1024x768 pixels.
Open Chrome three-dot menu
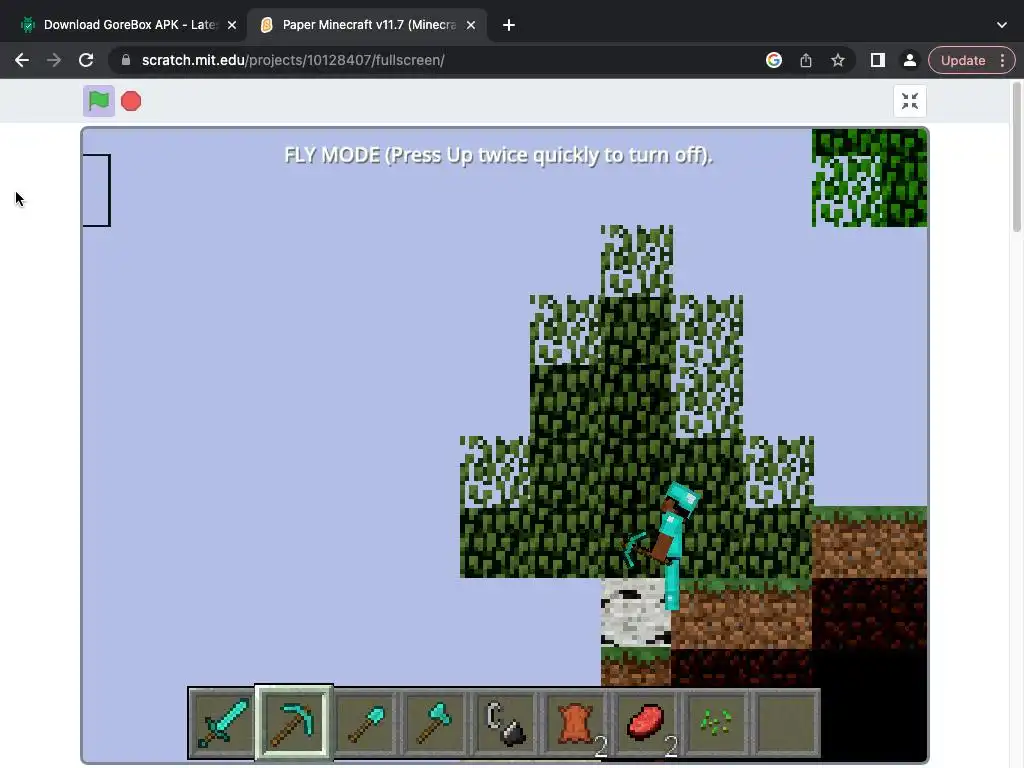1002,60
